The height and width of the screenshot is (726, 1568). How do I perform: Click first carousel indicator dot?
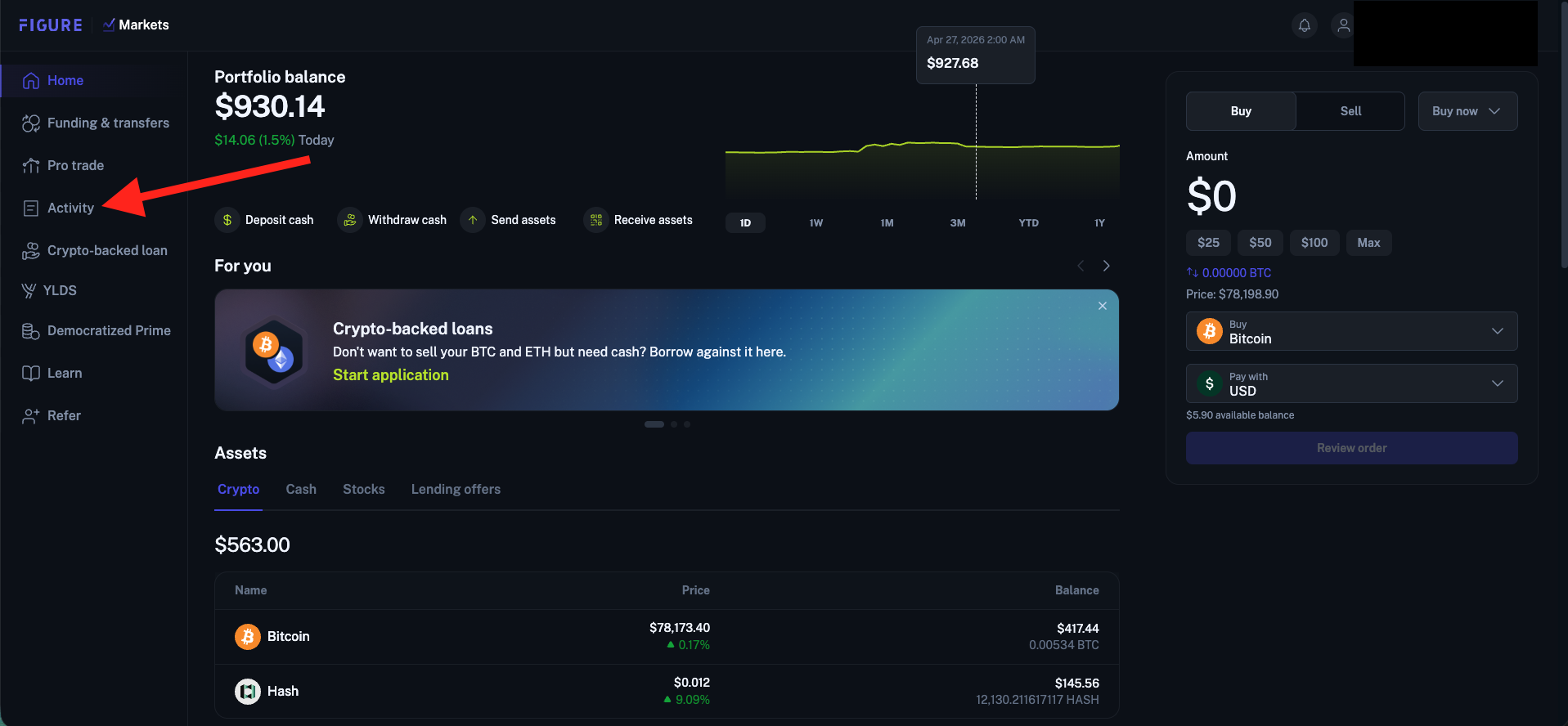(x=654, y=424)
